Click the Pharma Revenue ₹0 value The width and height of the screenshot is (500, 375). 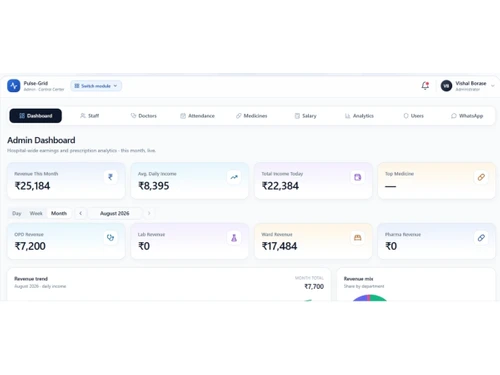tap(391, 246)
